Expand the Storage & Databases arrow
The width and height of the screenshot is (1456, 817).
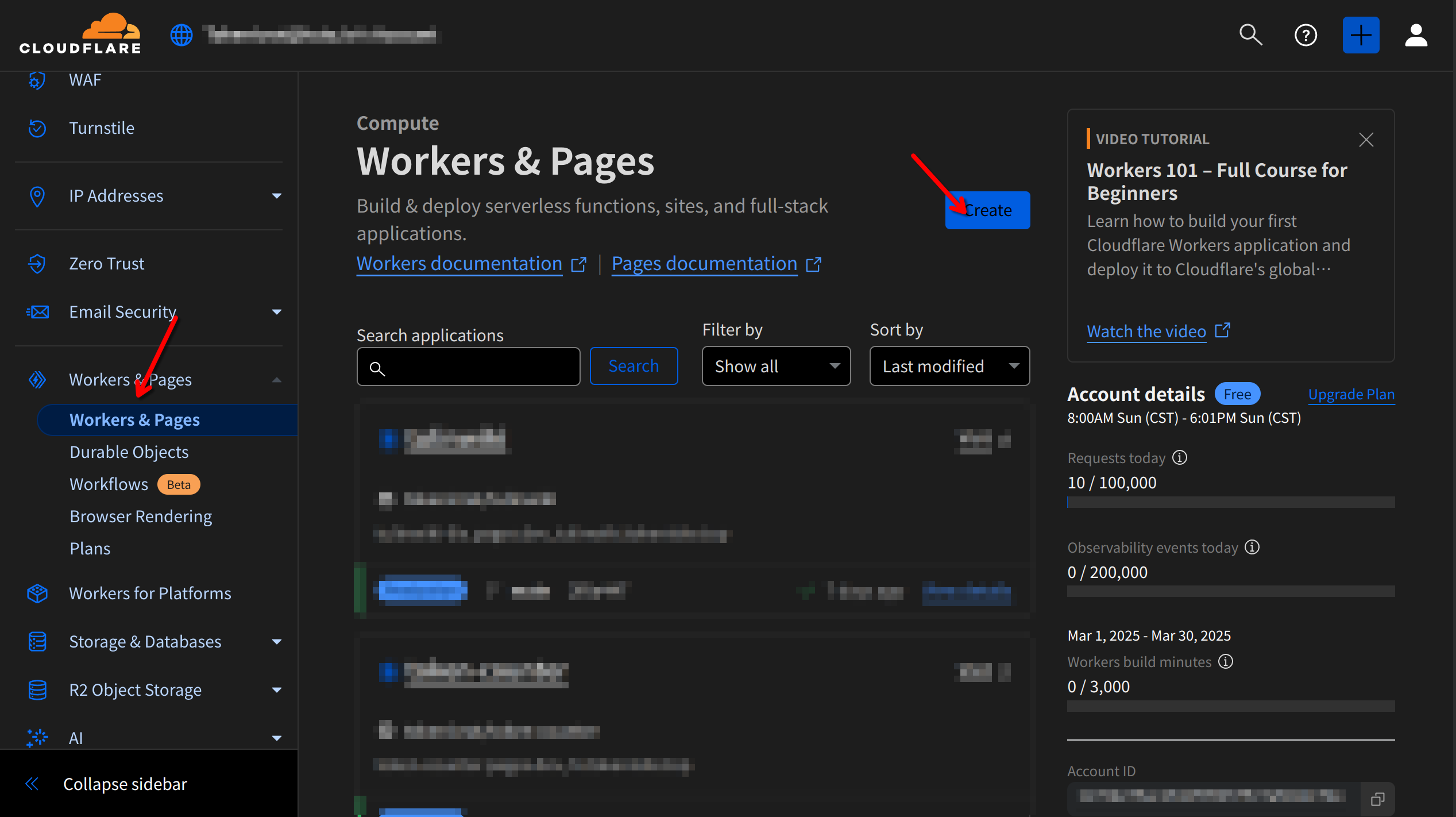click(277, 642)
